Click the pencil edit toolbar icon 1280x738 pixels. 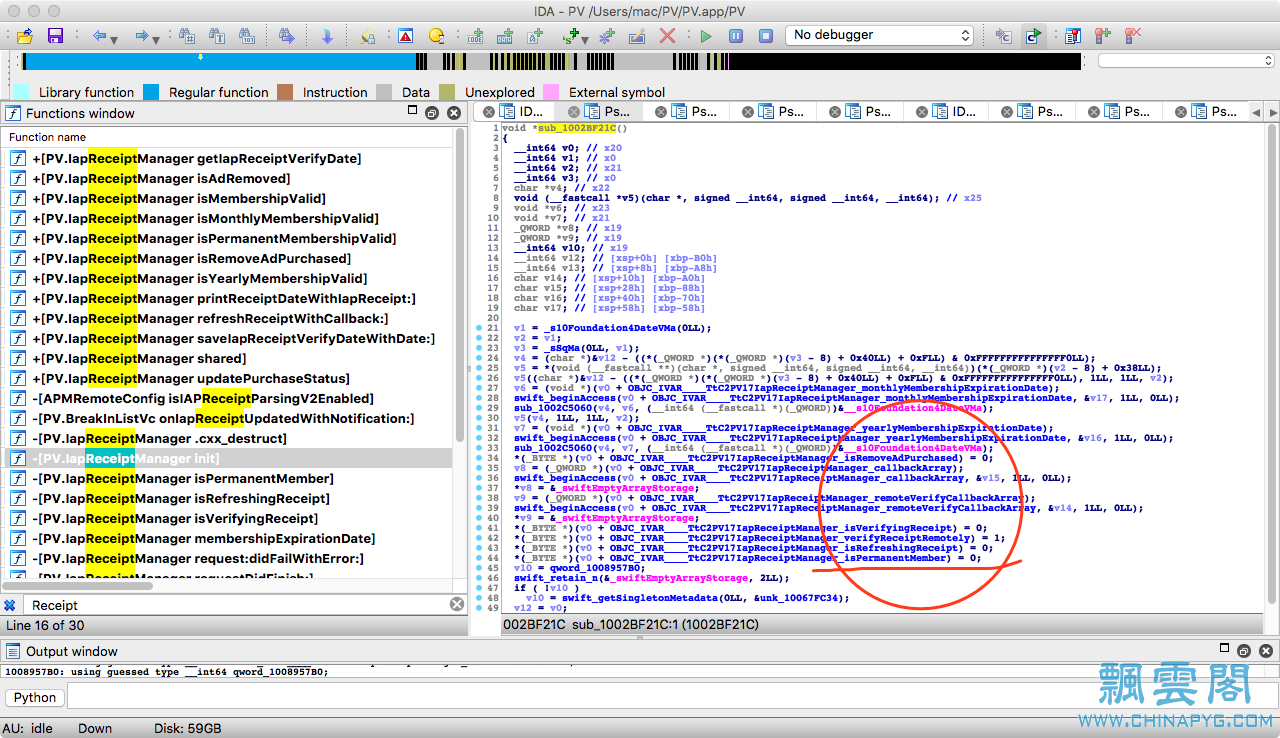point(637,36)
